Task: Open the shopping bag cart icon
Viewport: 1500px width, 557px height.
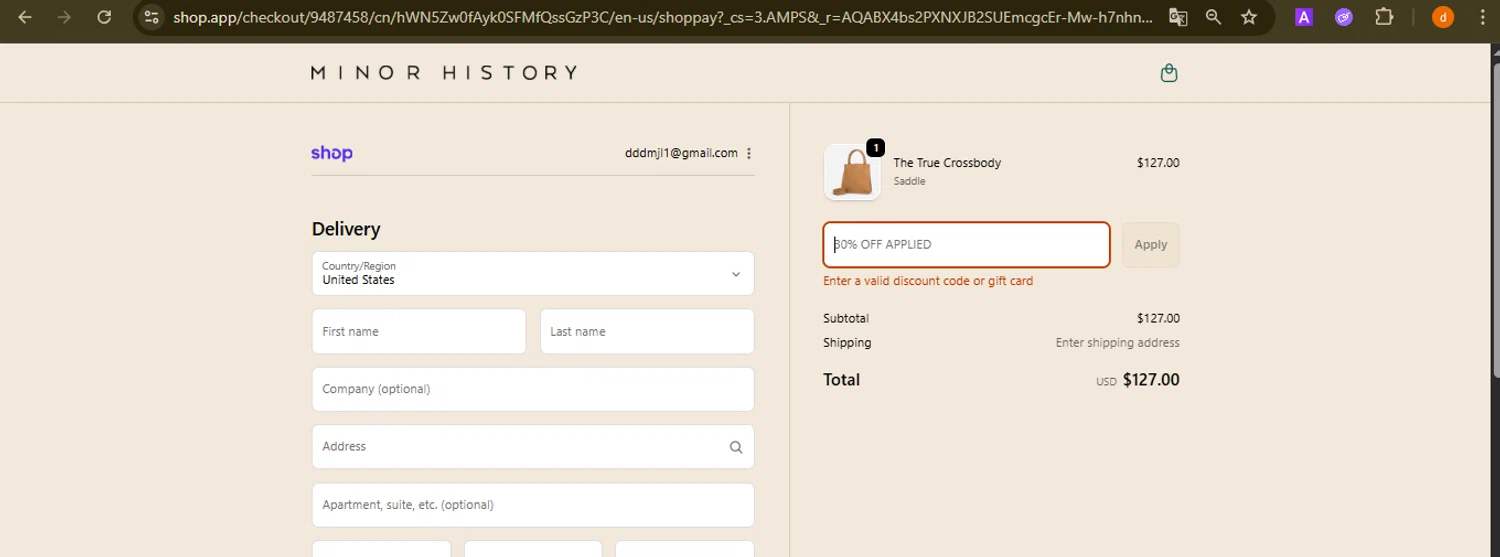Action: pos(1169,73)
